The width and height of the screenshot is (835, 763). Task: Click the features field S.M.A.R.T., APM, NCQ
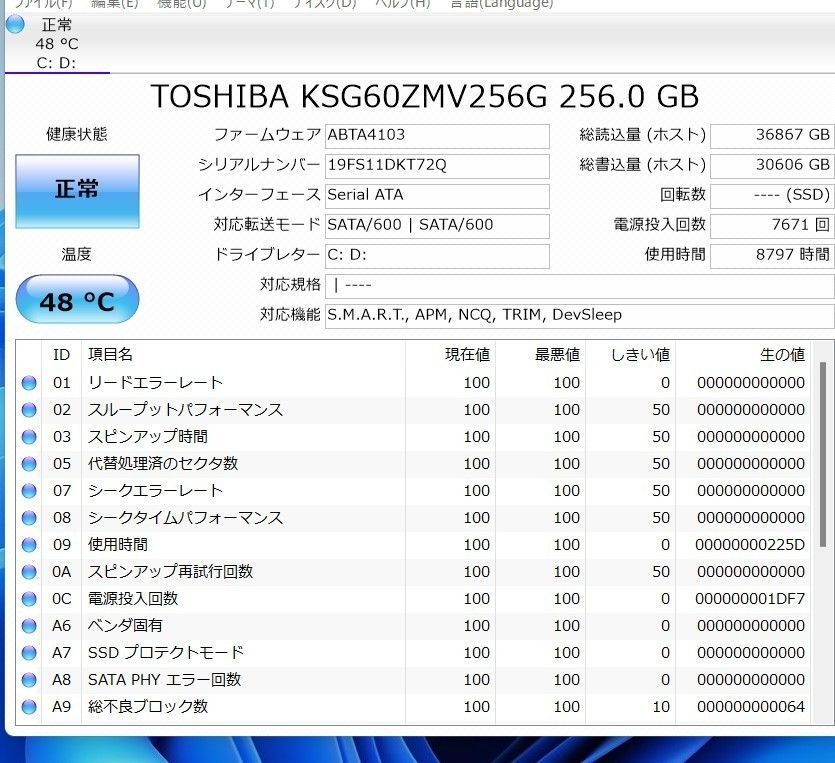(580, 316)
